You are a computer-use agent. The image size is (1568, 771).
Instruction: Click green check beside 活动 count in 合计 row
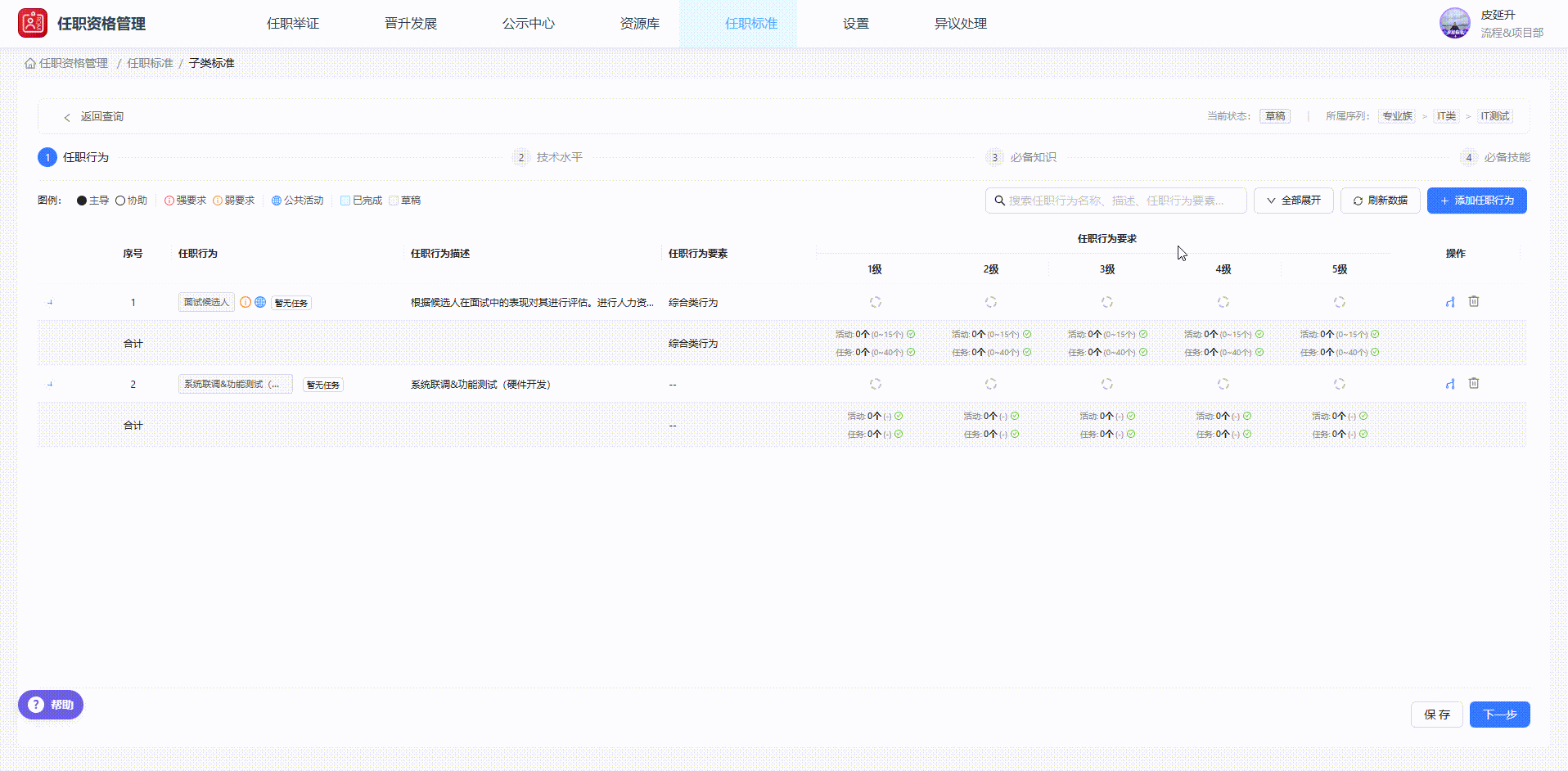pyautogui.click(x=911, y=334)
